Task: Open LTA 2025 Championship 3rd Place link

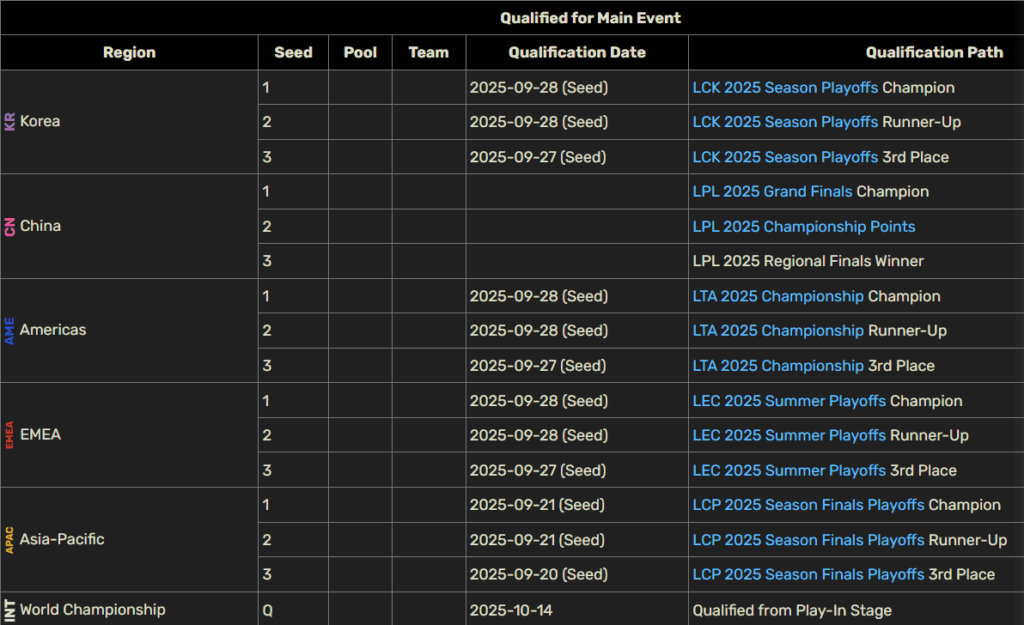Action: point(778,366)
